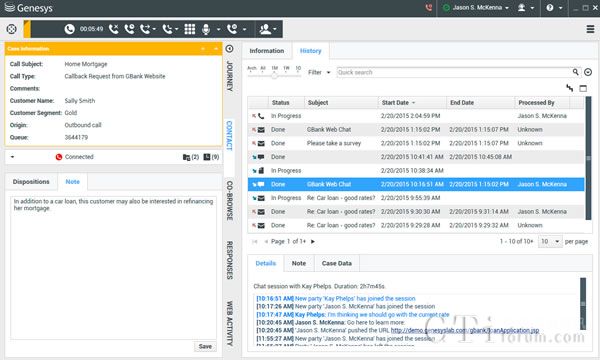Click the contact folder icon showing (2)

pos(191,157)
